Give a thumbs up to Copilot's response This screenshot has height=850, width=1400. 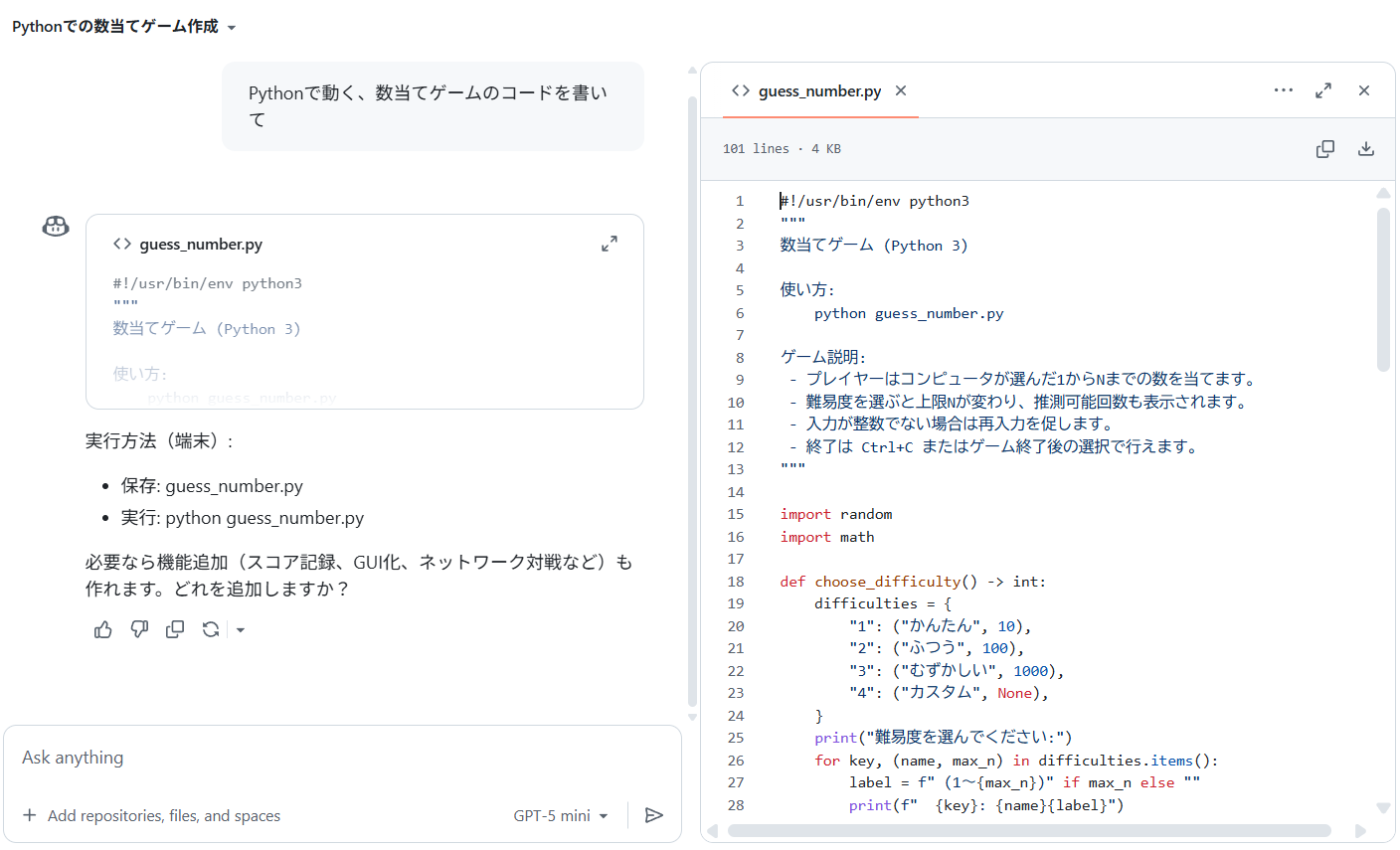click(102, 628)
